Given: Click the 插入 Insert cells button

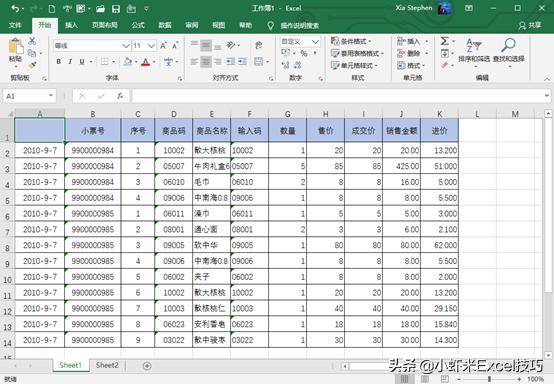Looking at the screenshot, I should [x=412, y=41].
